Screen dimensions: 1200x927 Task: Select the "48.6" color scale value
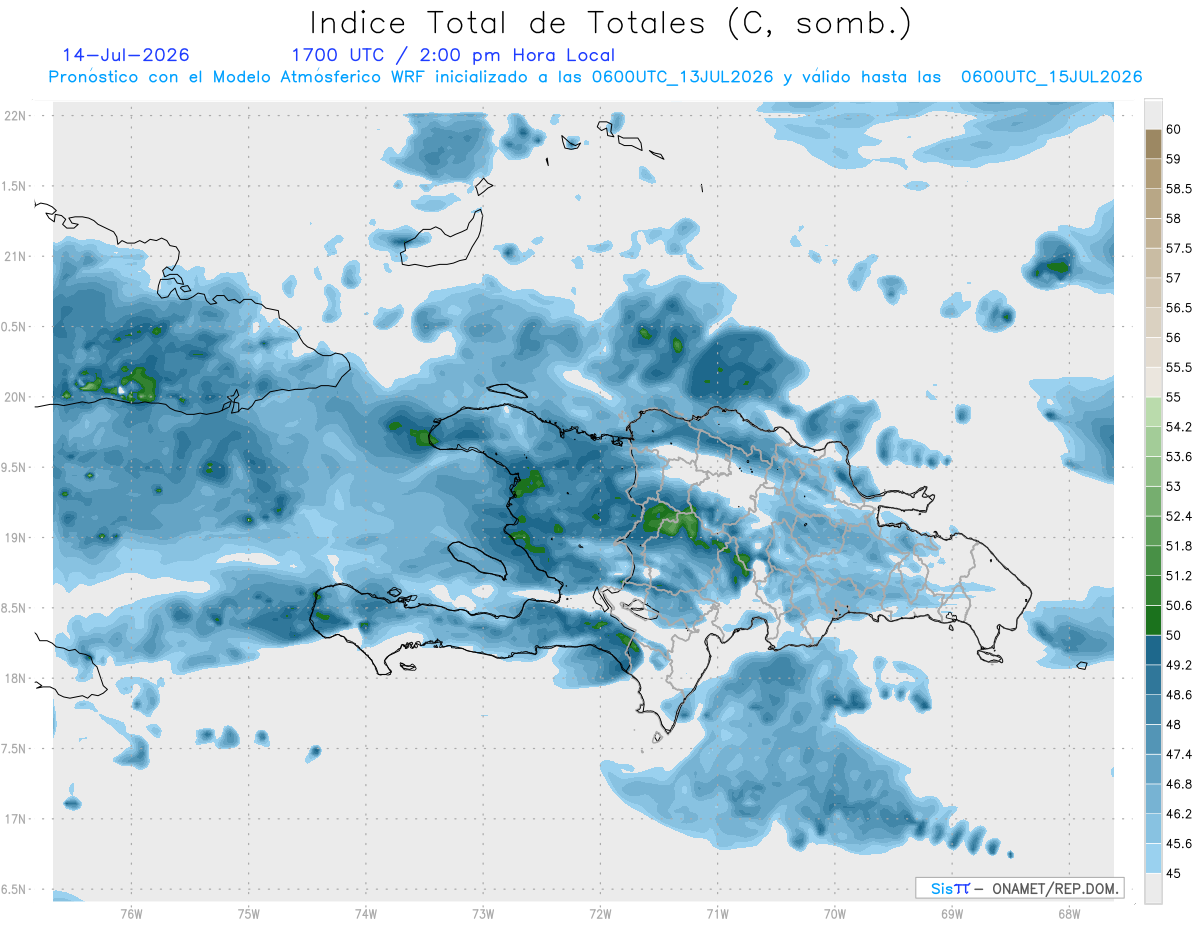pyautogui.click(x=1179, y=695)
